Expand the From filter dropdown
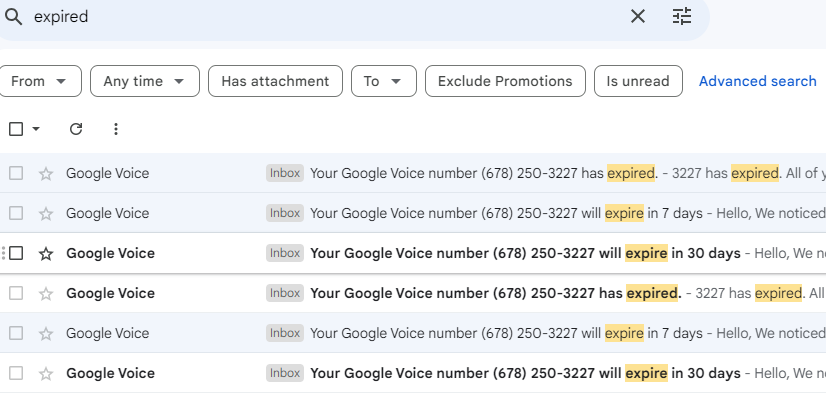 [x=40, y=81]
